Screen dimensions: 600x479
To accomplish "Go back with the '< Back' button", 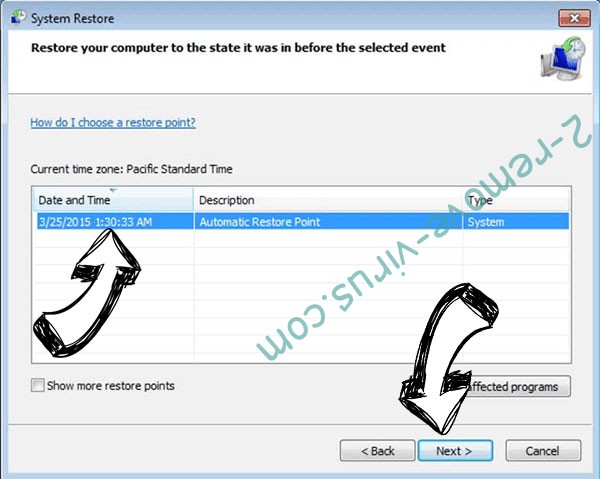I will pos(377,451).
